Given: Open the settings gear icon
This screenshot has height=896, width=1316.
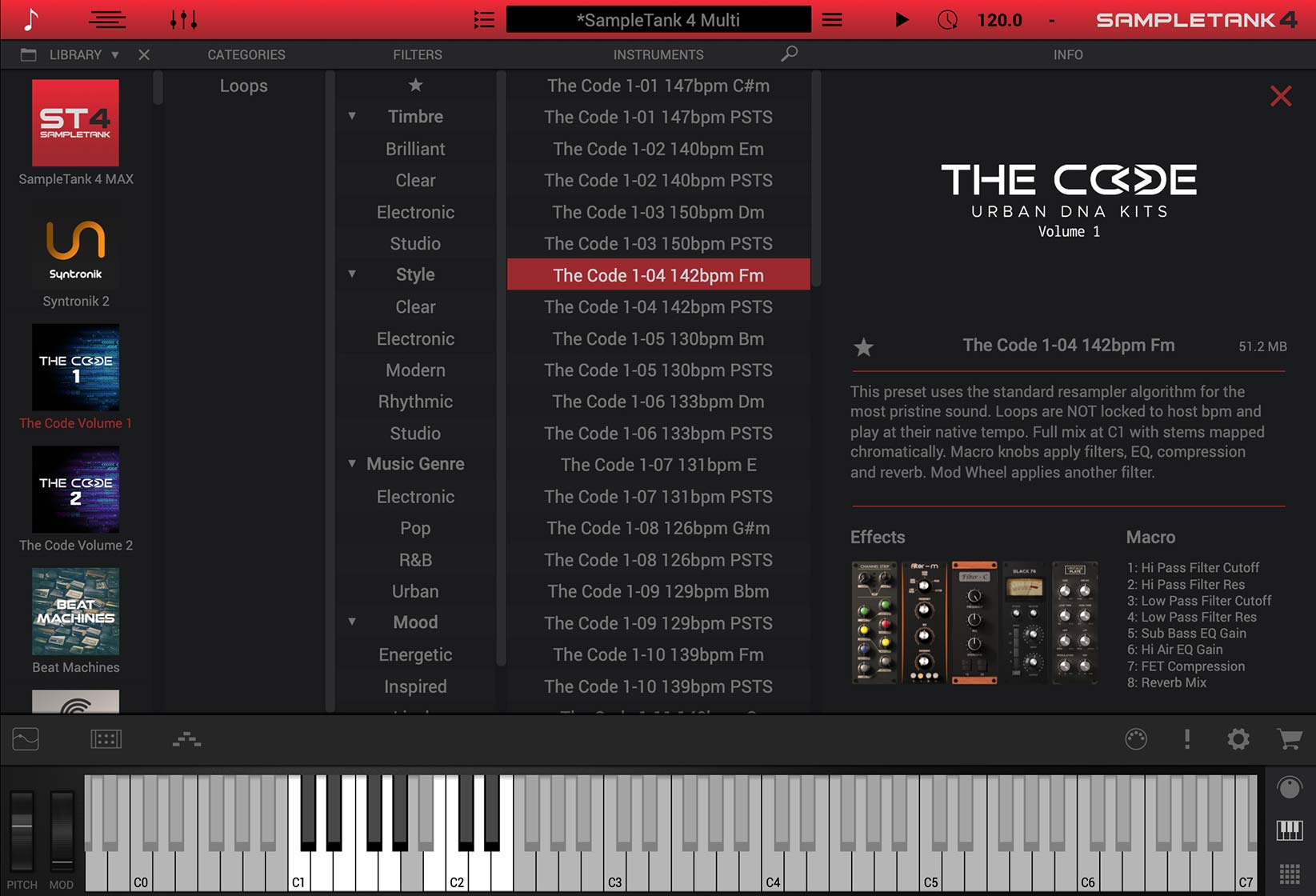Looking at the screenshot, I should point(1238,740).
